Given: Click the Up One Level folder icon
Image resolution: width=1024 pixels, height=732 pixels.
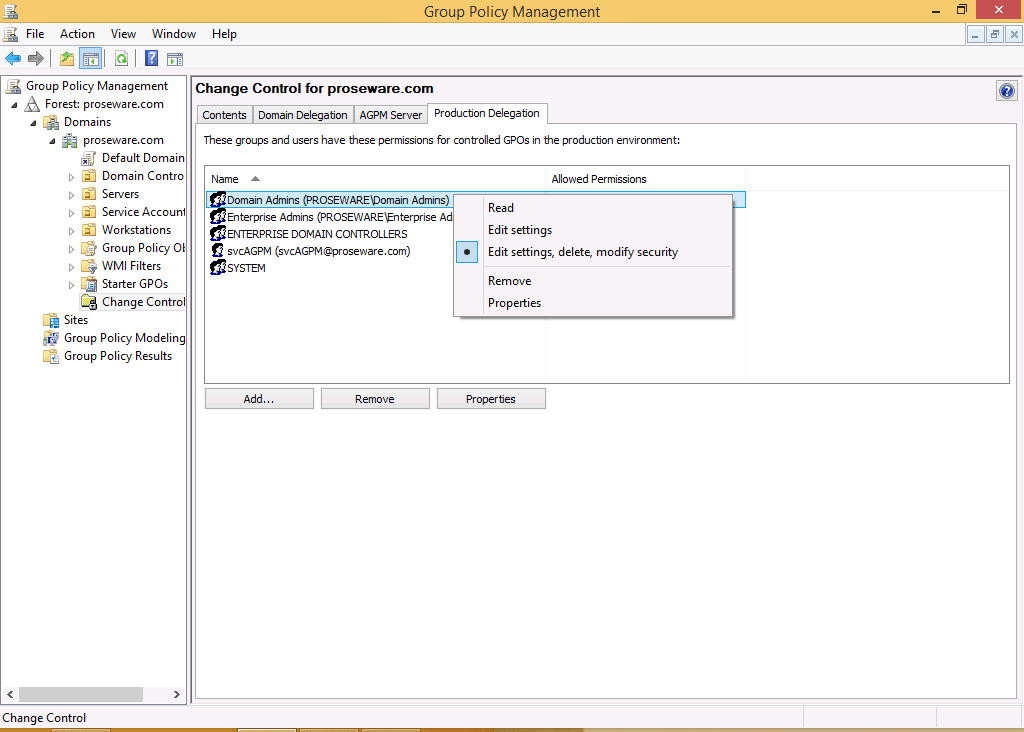Looking at the screenshot, I should (x=67, y=59).
